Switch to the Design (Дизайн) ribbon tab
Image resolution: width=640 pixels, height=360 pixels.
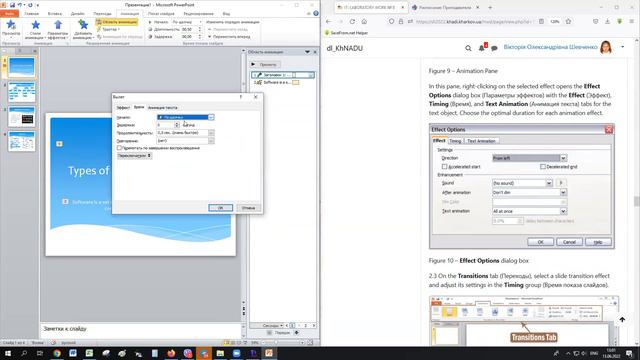coord(78,13)
